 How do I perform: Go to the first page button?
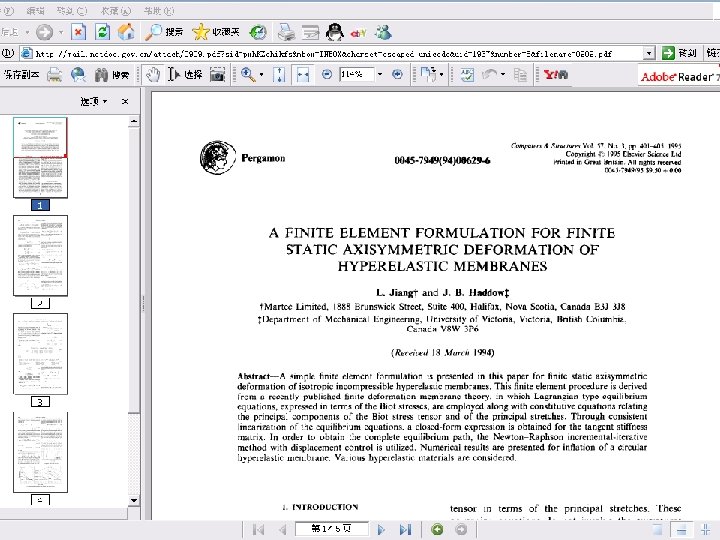[258, 529]
